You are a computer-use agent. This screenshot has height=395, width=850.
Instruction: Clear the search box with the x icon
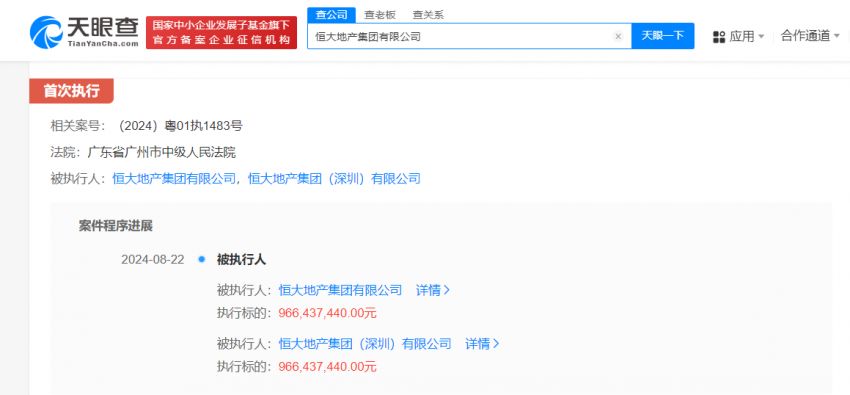tap(617, 36)
